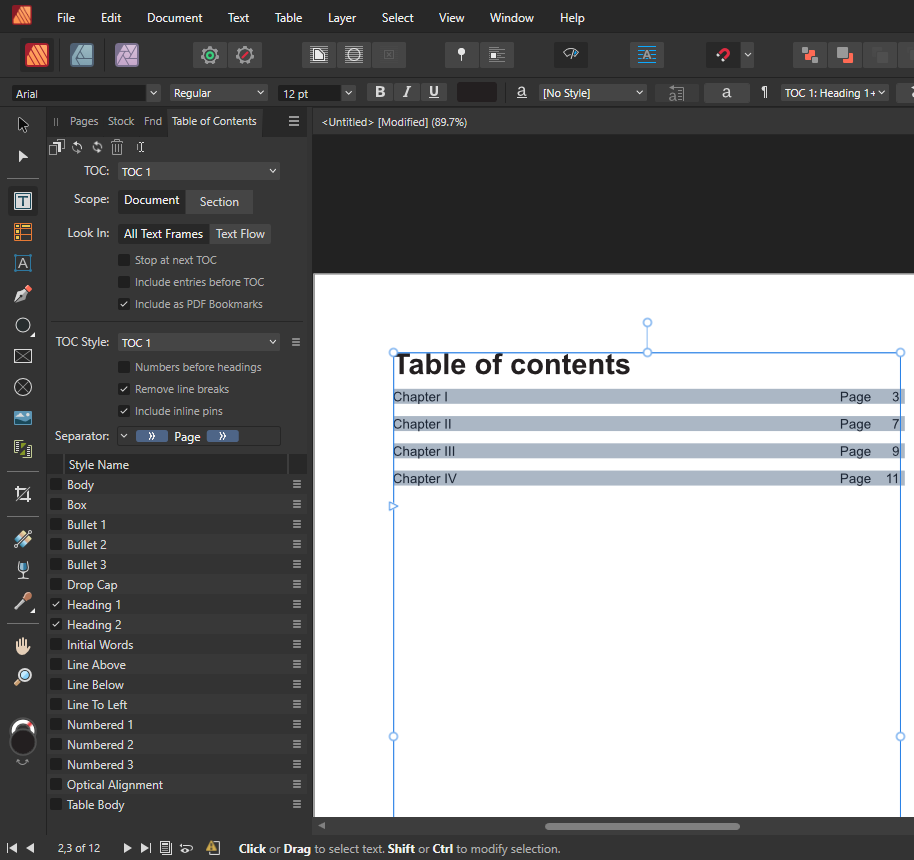
Task: Tick the Body style checkbox
Action: 56,485
